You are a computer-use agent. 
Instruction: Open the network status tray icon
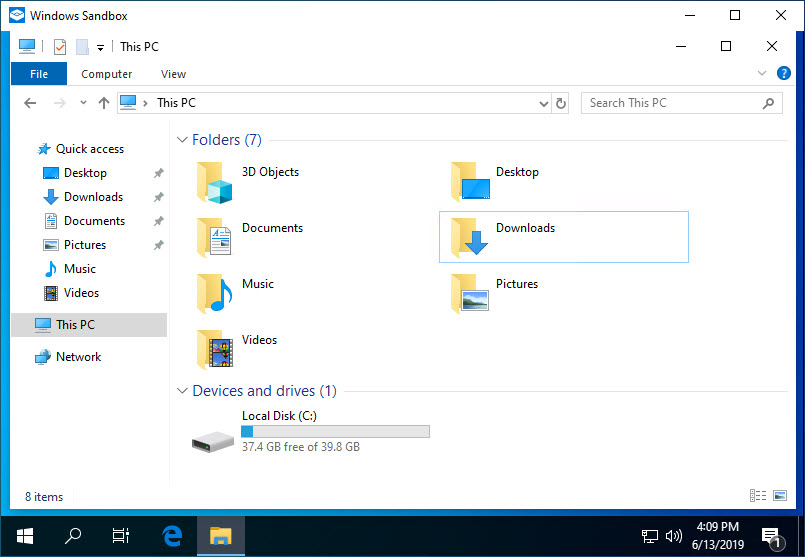tap(650, 536)
